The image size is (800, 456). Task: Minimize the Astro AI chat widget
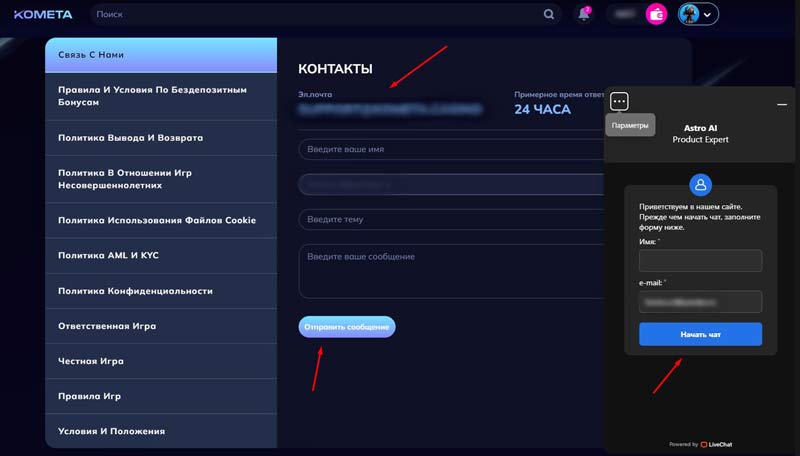point(782,104)
